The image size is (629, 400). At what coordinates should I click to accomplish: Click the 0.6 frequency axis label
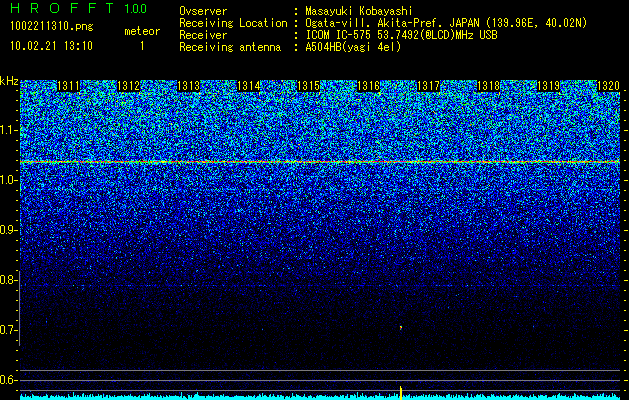(9, 380)
